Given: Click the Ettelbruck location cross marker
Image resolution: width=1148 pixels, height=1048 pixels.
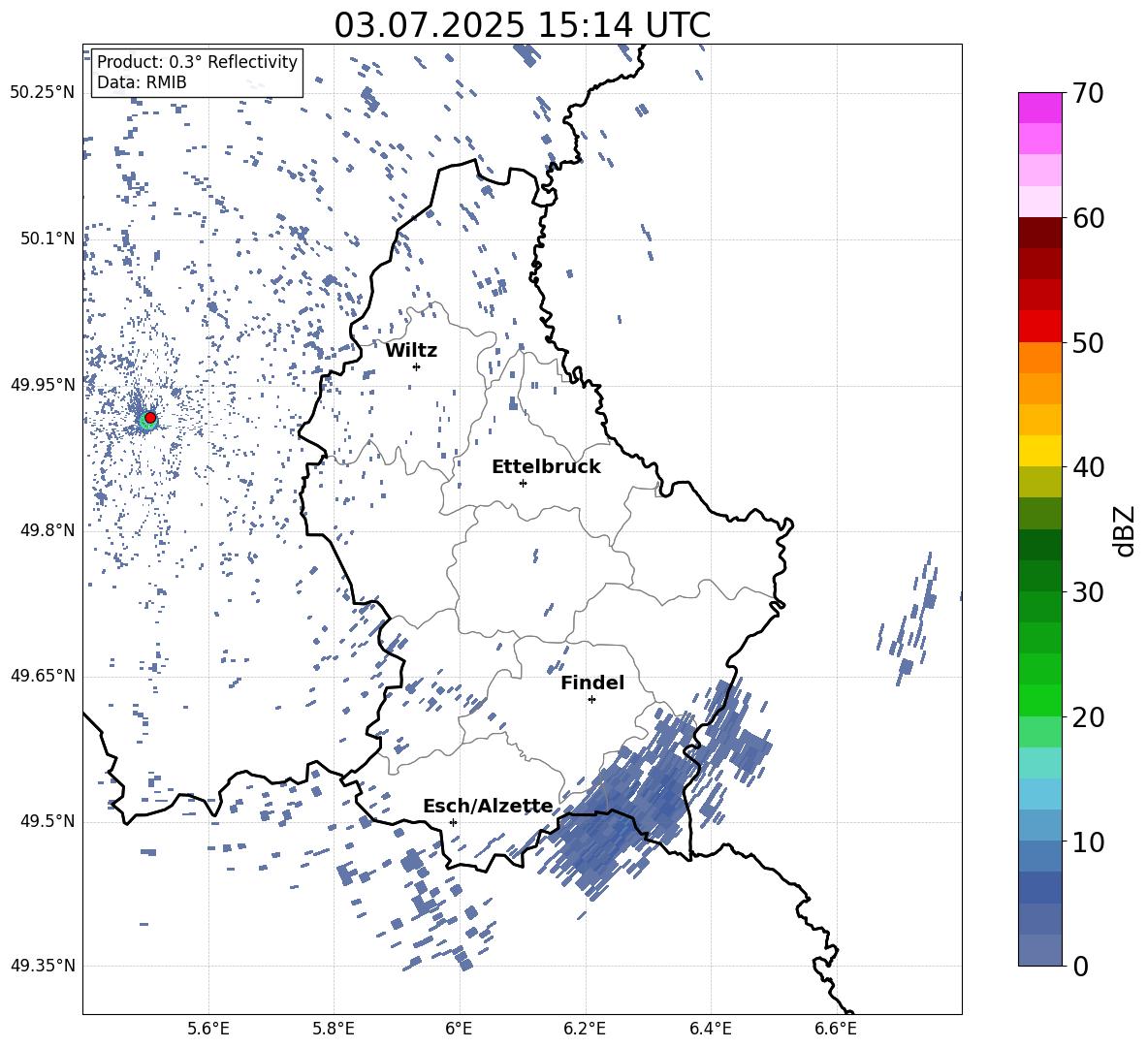Looking at the screenshot, I should [x=523, y=483].
